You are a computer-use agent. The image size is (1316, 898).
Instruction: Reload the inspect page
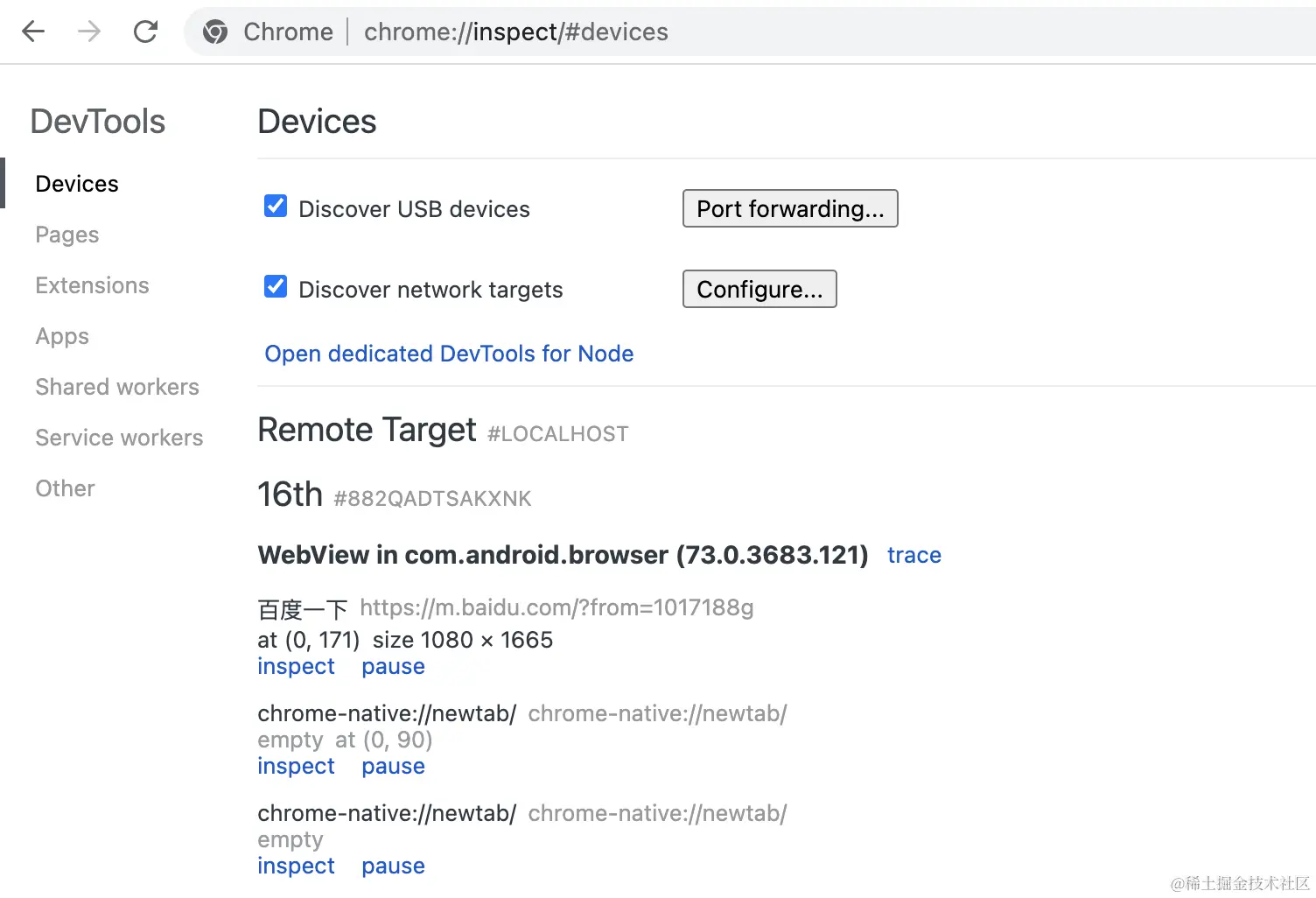tap(145, 32)
